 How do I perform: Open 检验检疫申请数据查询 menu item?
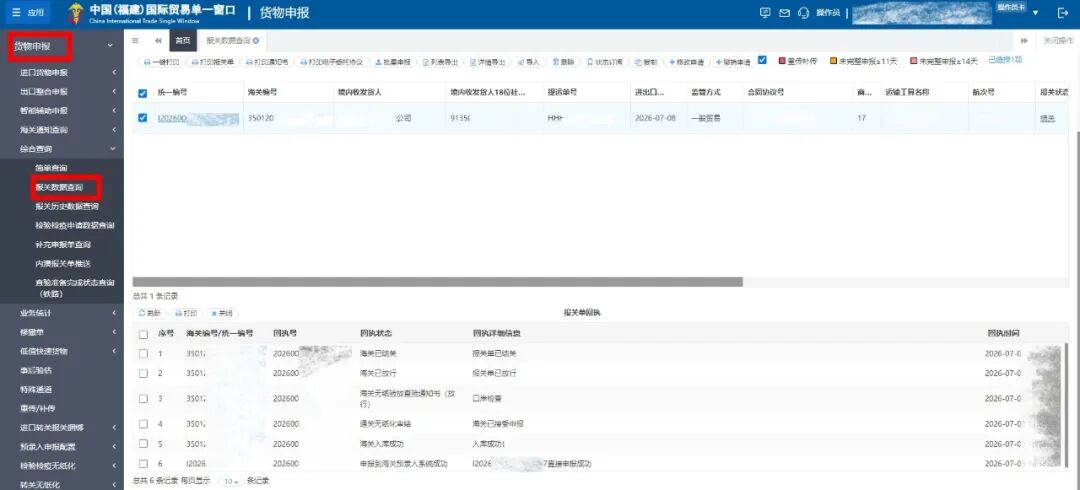point(74,225)
